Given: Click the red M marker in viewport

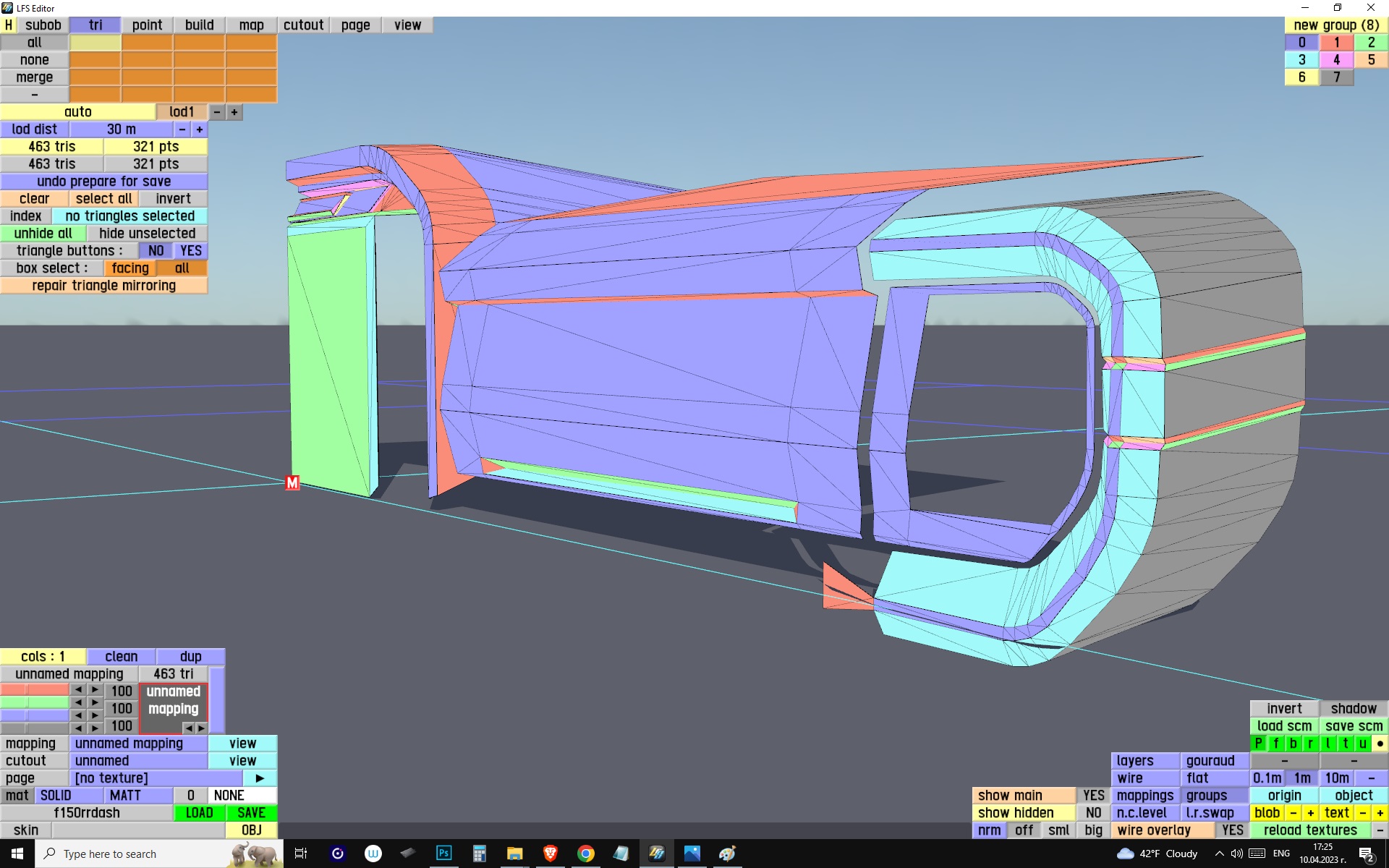Looking at the screenshot, I should pos(292,482).
